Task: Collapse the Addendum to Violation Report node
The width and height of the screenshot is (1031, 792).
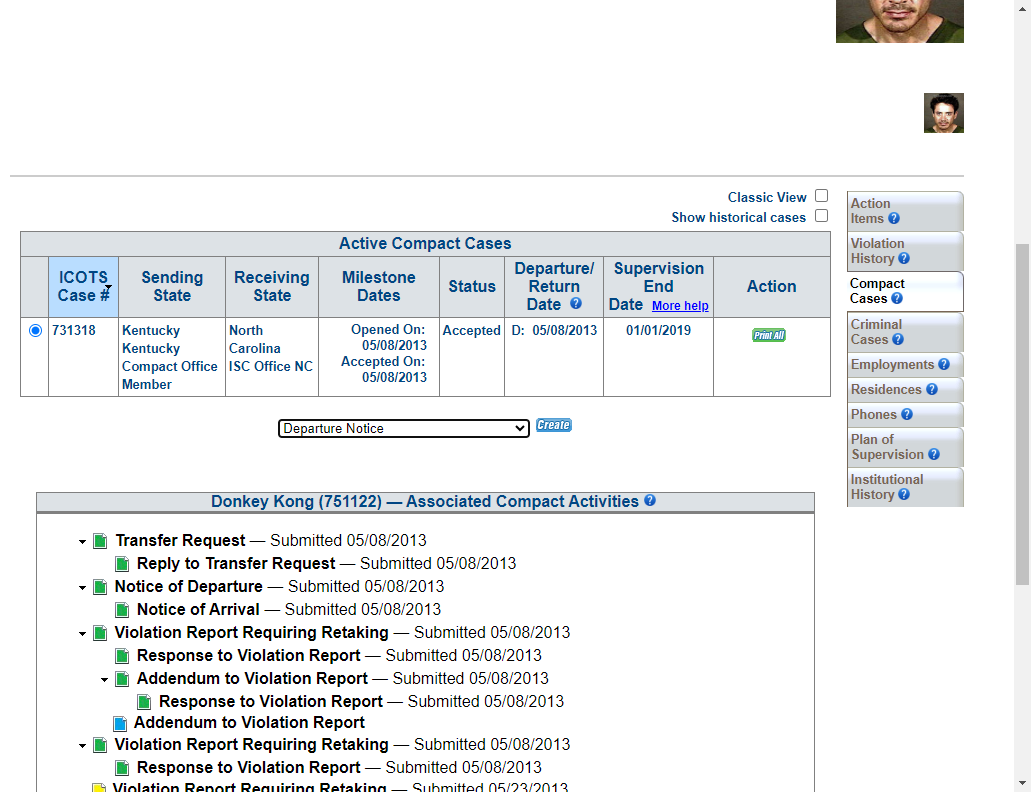Action: tap(105, 680)
